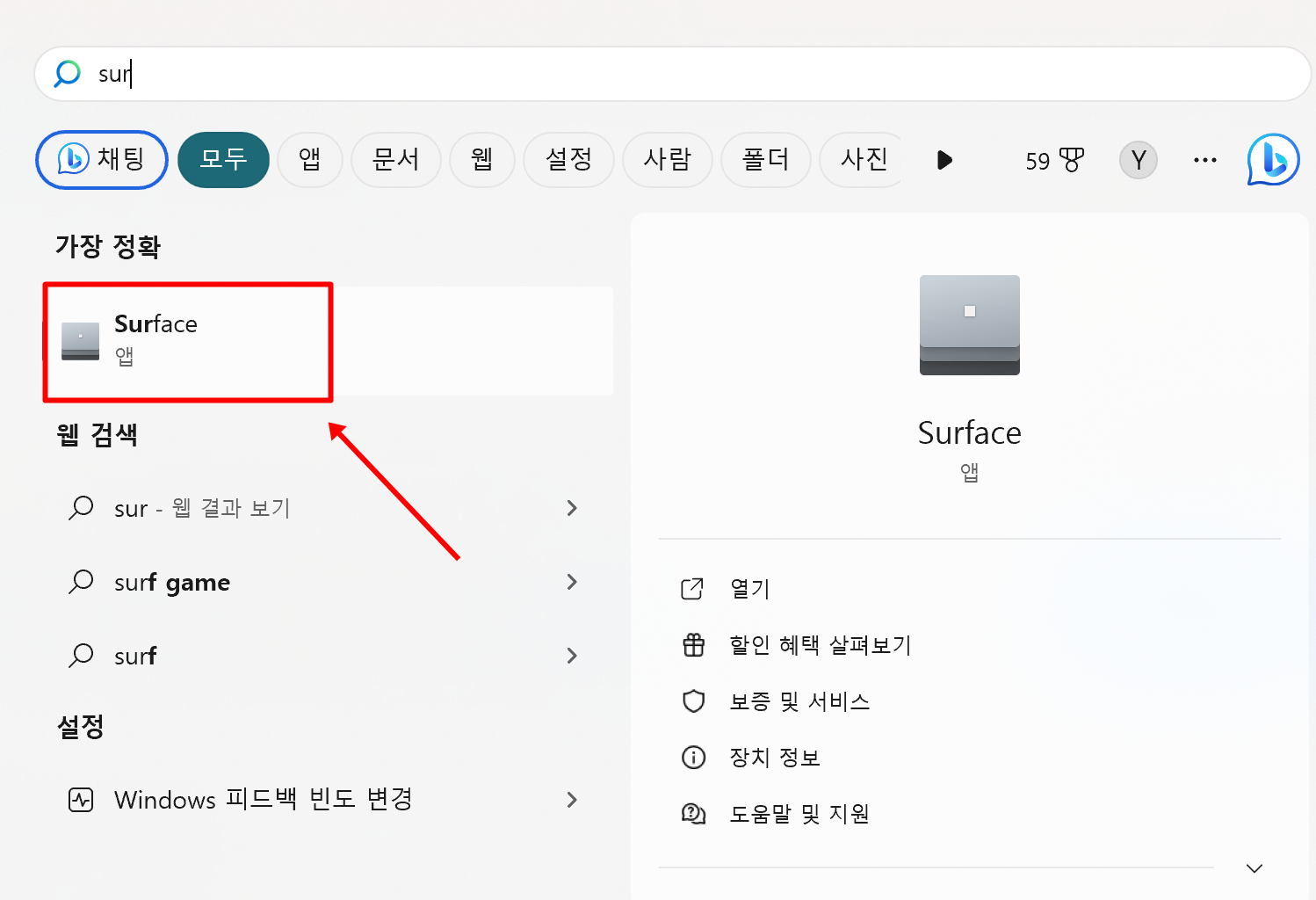Click search icon beside 'surf game'

81,582
